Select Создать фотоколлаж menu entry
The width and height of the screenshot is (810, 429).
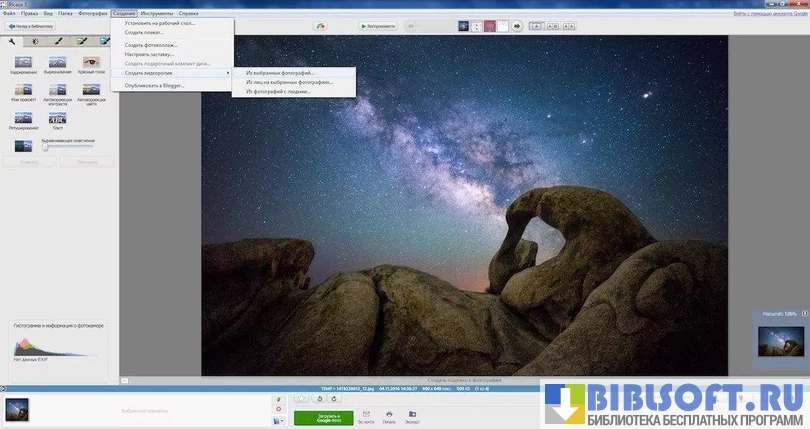pos(153,45)
